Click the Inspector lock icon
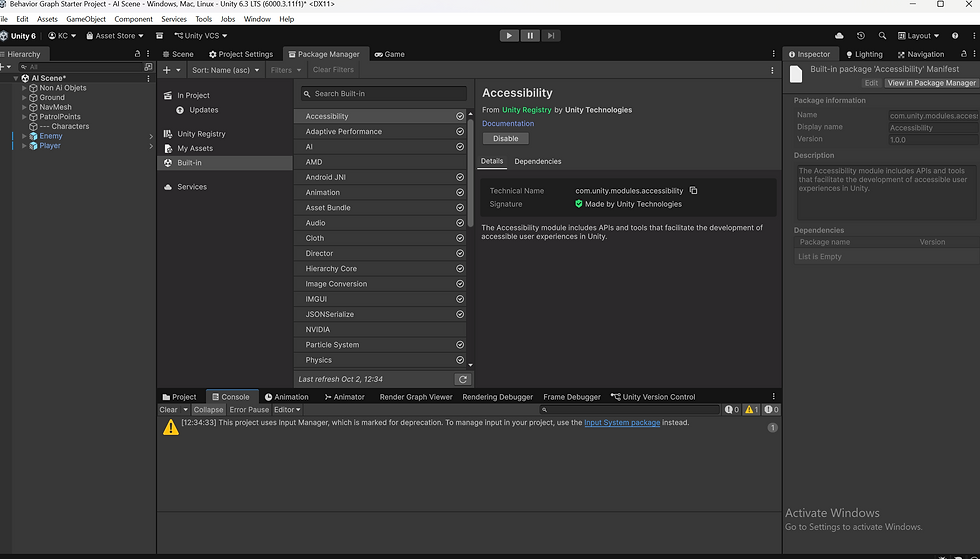 point(964,54)
